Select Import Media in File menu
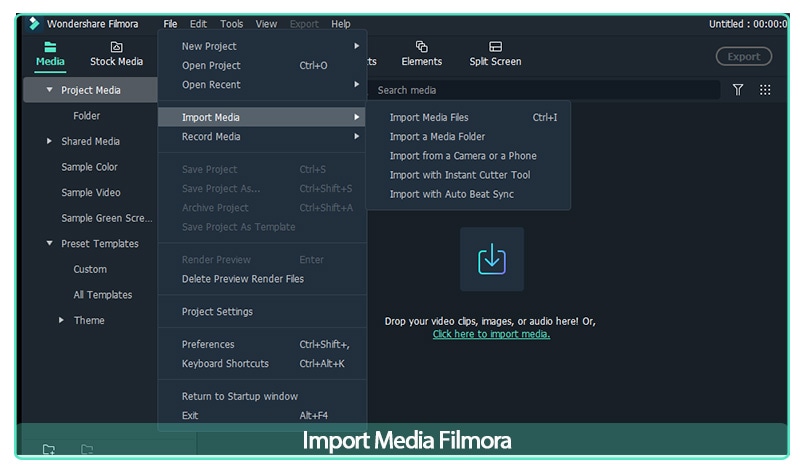Screen dimensions: 800x470 [262, 117]
